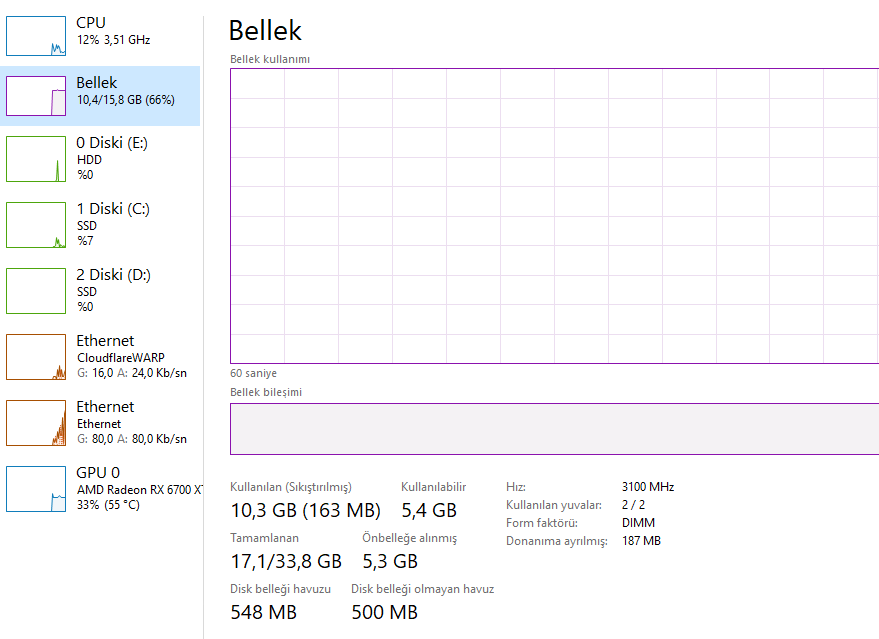Screen dimensions: 879x639
Task: Click the CloudflareWARP adapter name text
Action: pyautogui.click(x=120, y=357)
